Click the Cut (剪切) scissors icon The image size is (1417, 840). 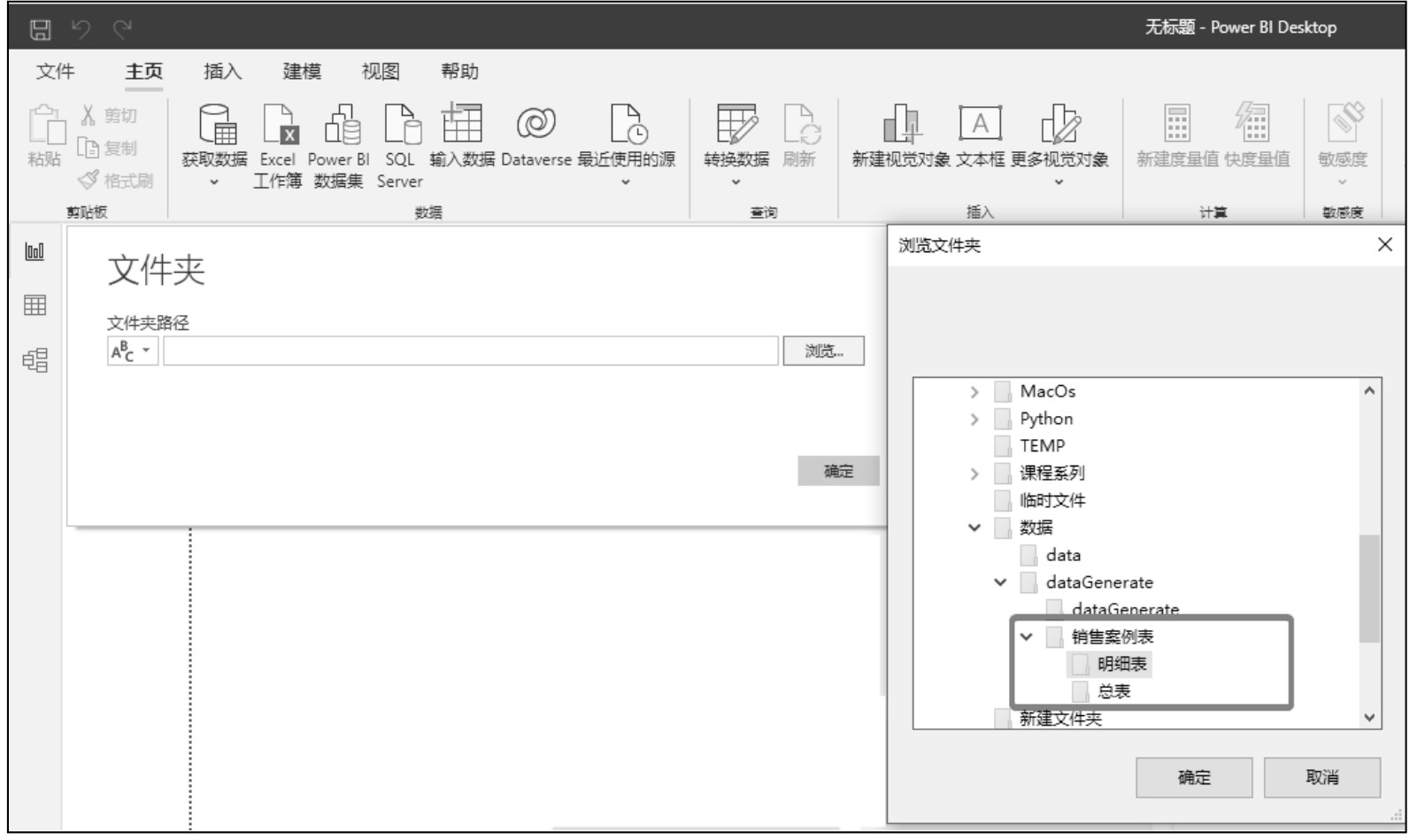[89, 115]
